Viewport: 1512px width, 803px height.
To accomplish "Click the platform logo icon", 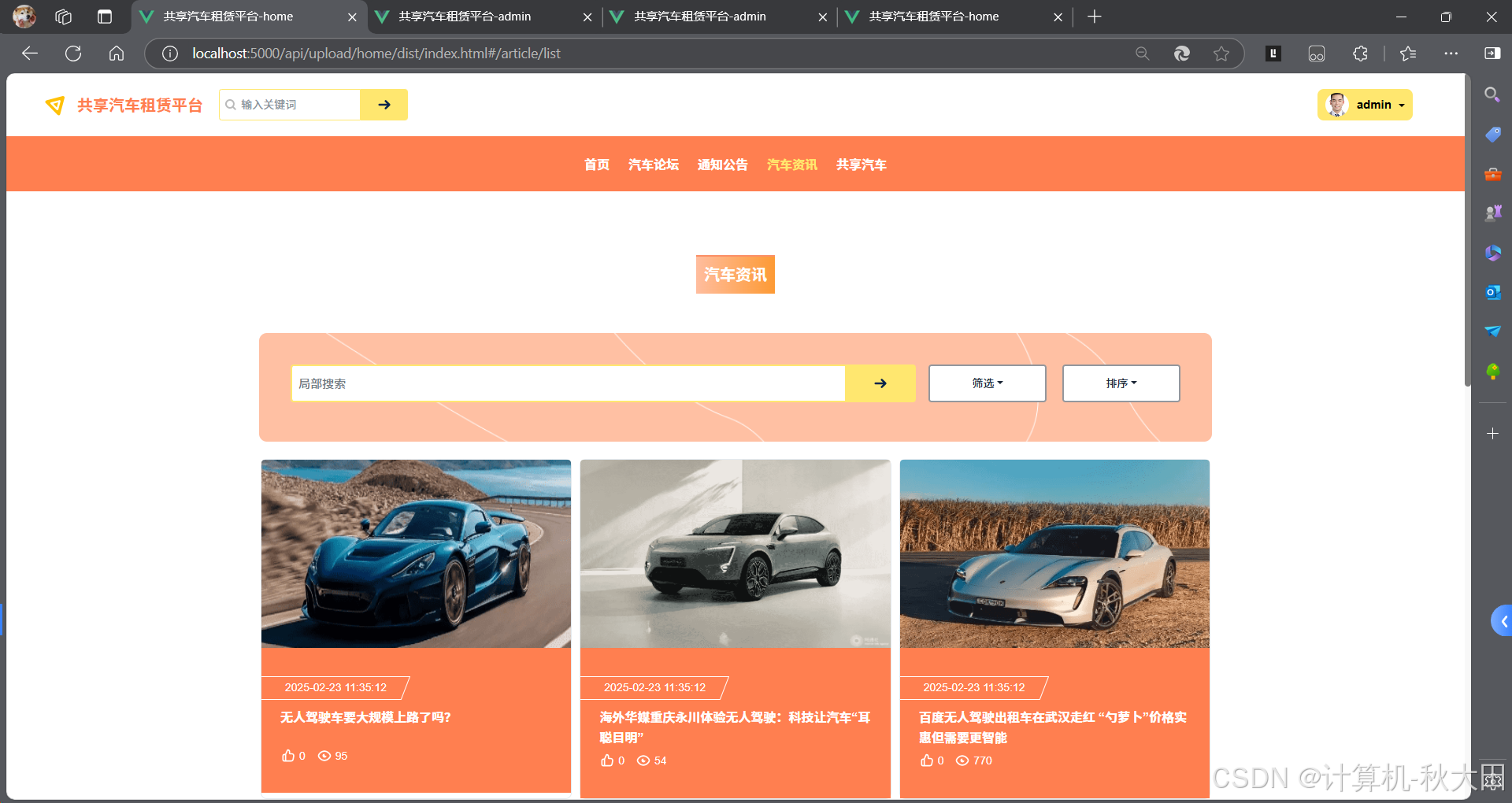I will click(x=55, y=105).
